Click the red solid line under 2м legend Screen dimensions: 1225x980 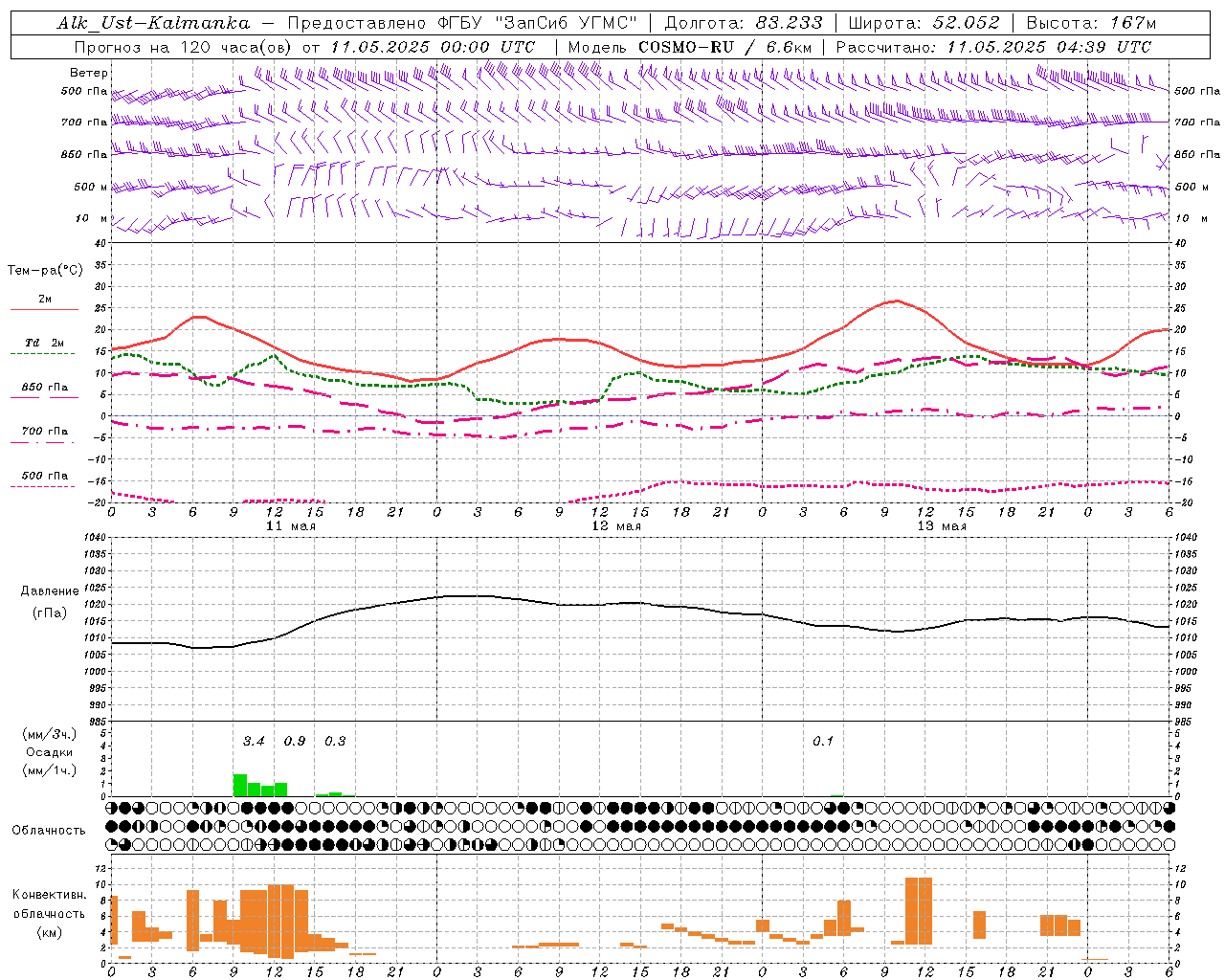[x=44, y=310]
